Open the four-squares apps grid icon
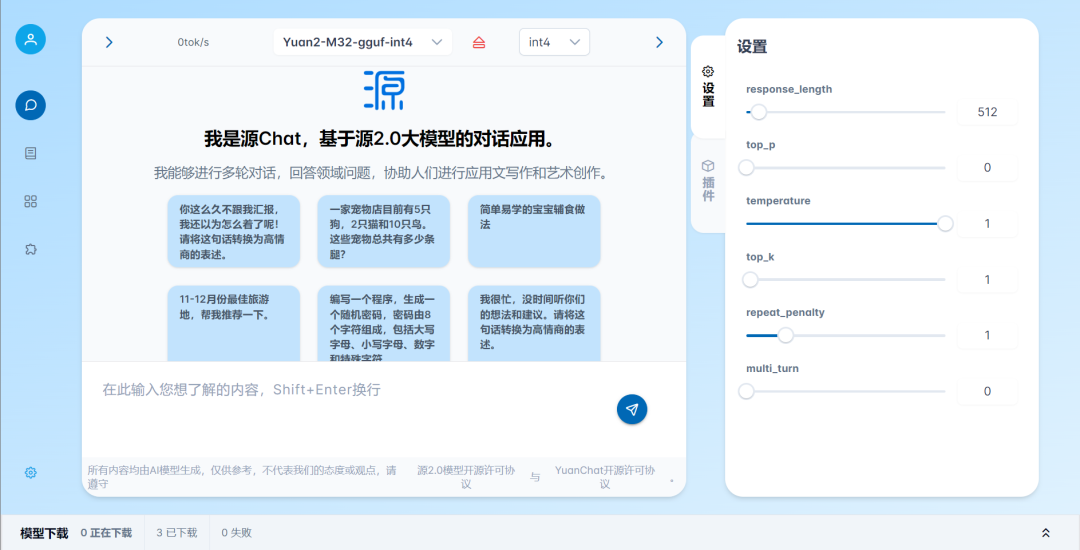This screenshot has height=550, width=1080. [30, 201]
